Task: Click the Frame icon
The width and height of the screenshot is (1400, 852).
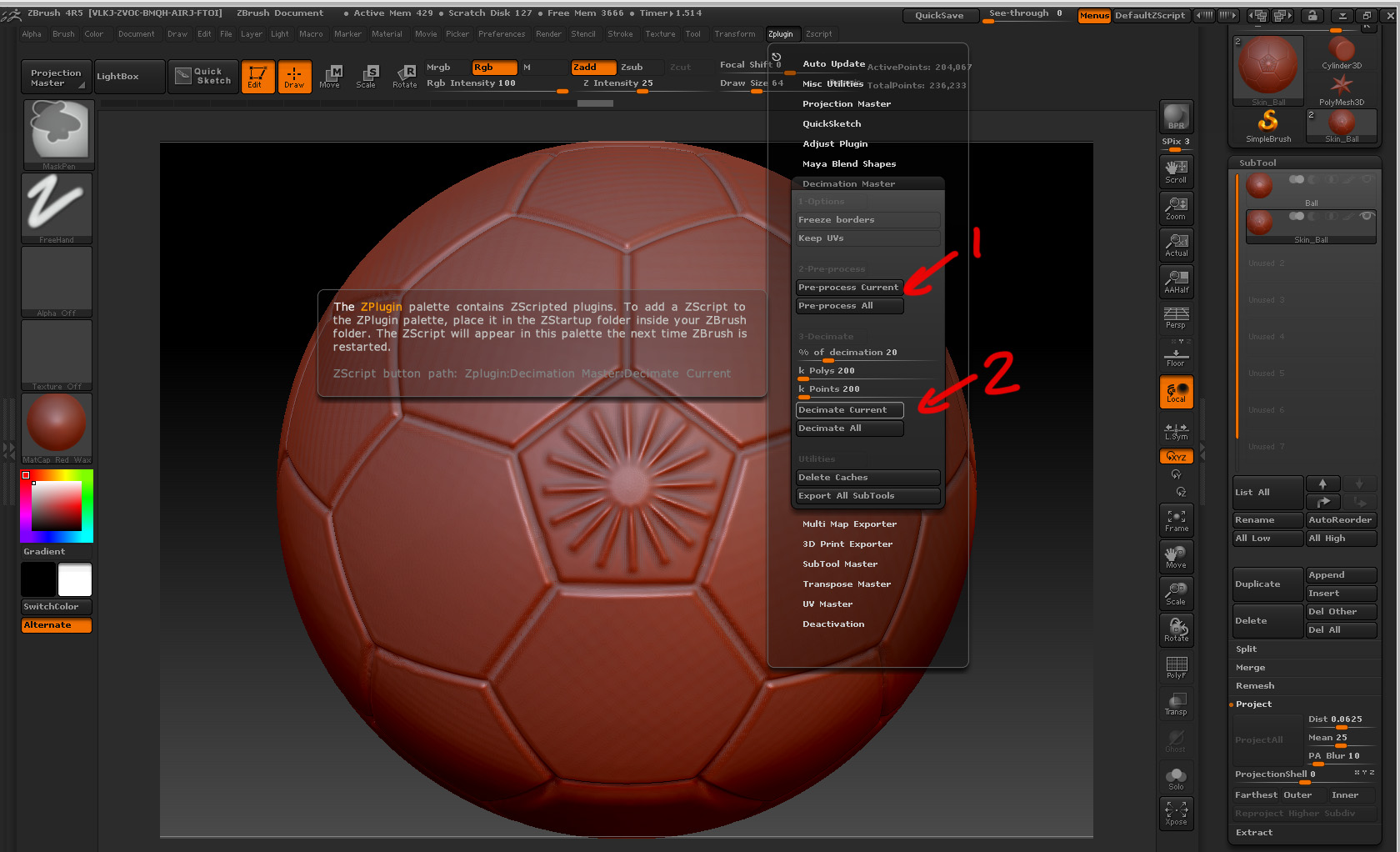Action: pyautogui.click(x=1176, y=520)
